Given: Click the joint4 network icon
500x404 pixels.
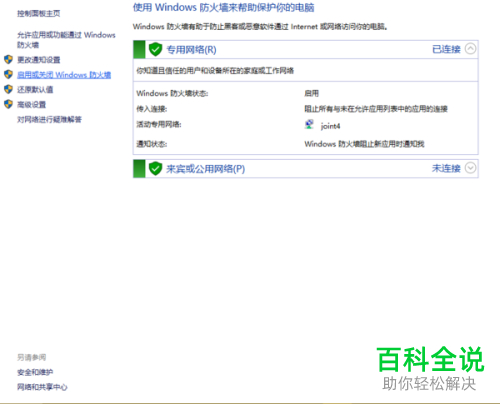Looking at the screenshot, I should coord(309,125).
